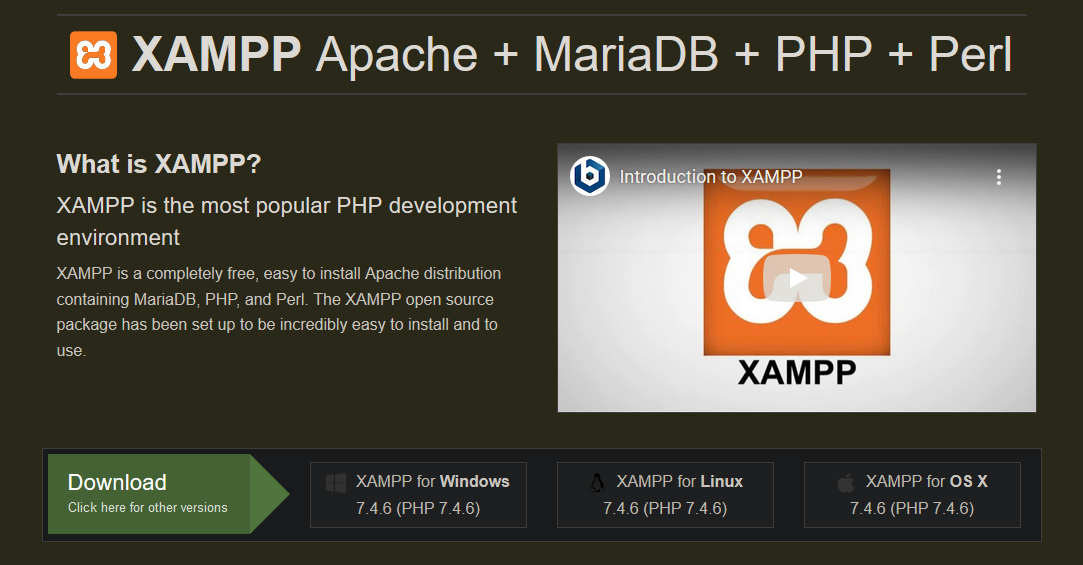Click the Windows logo icon
The height and width of the screenshot is (565, 1083).
point(336,482)
